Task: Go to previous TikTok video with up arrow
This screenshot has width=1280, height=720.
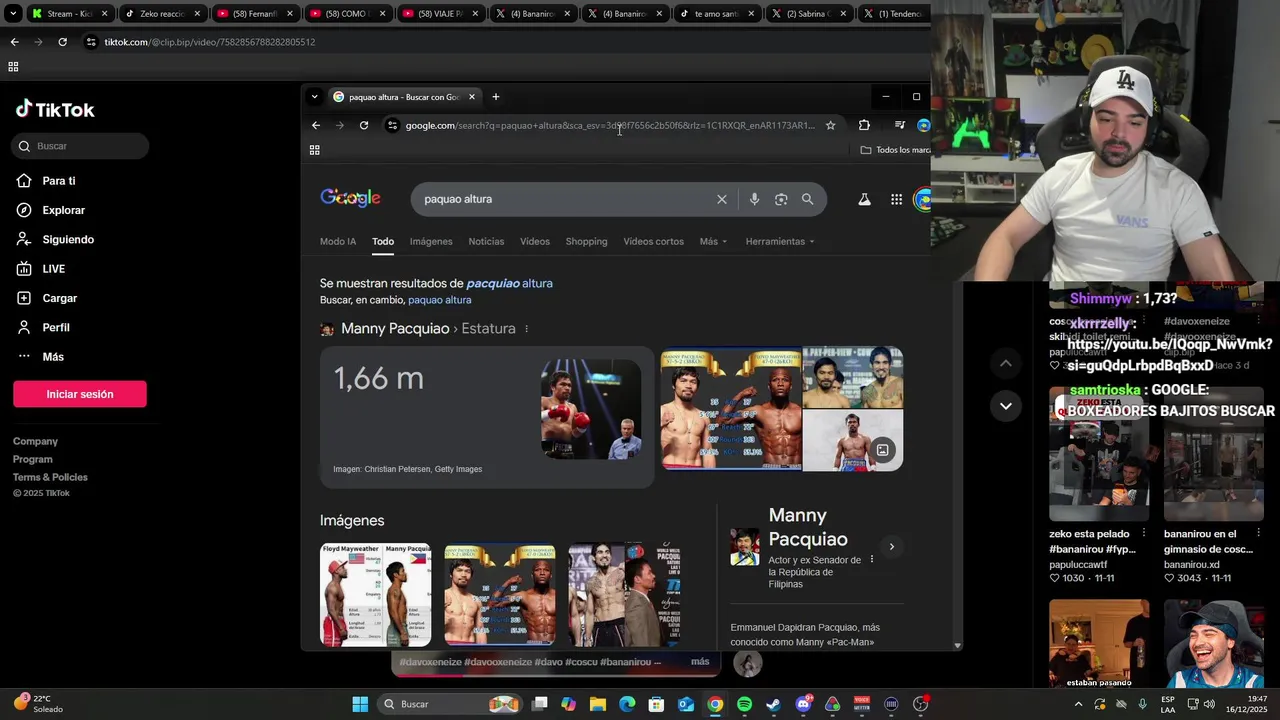Action: pos(1006,364)
